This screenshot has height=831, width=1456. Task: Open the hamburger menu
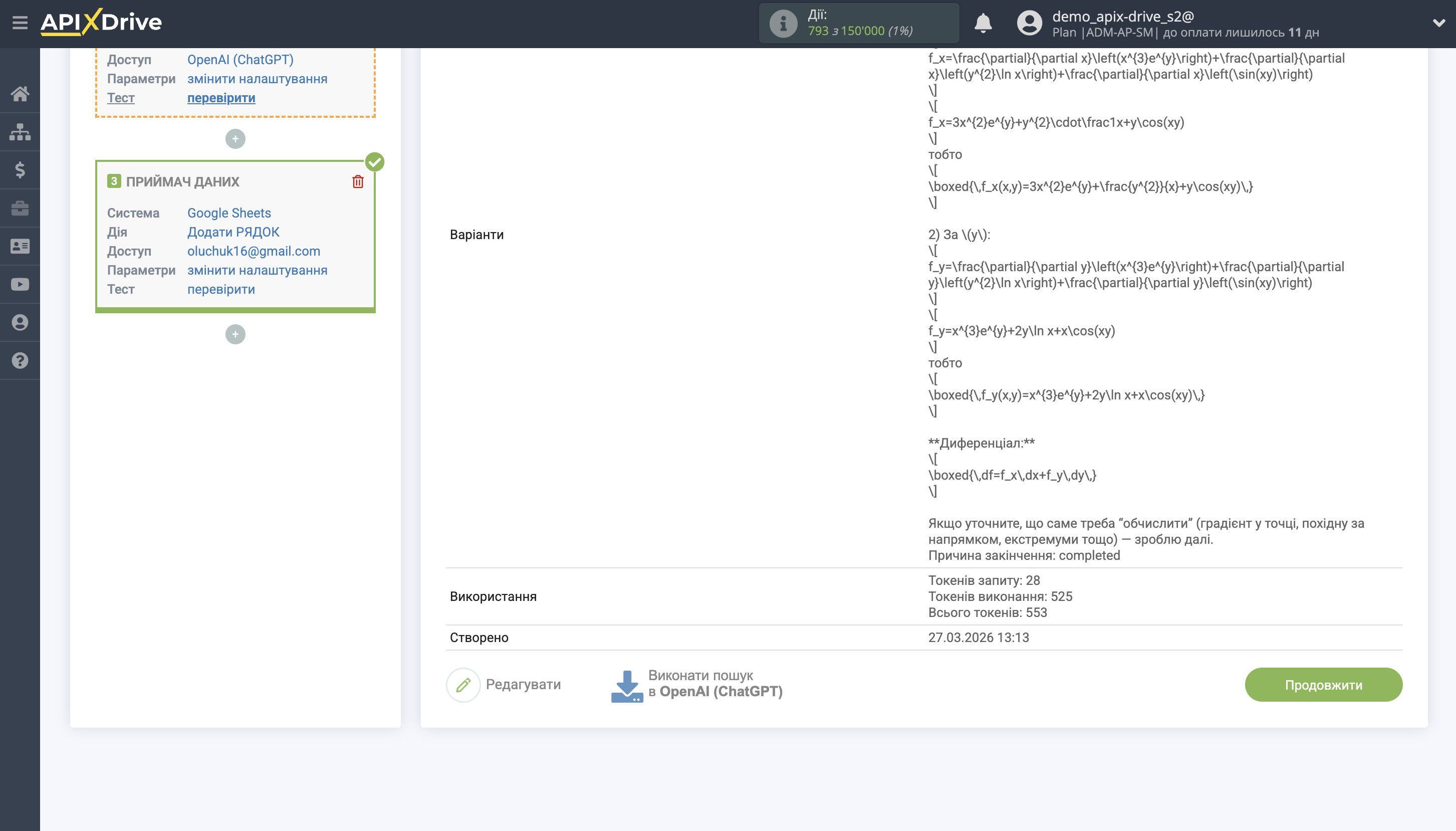[x=21, y=22]
